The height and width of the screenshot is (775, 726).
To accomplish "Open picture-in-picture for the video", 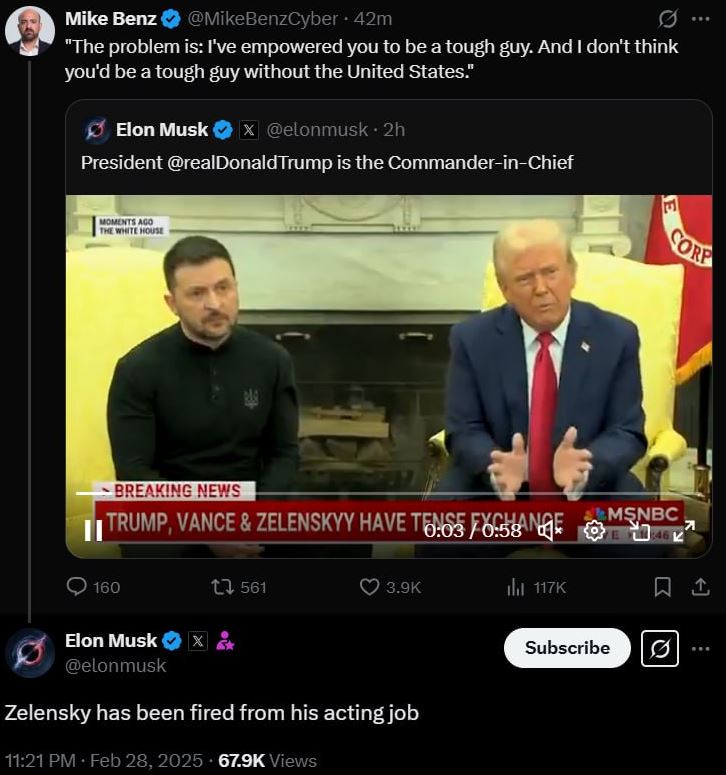I will (x=639, y=530).
